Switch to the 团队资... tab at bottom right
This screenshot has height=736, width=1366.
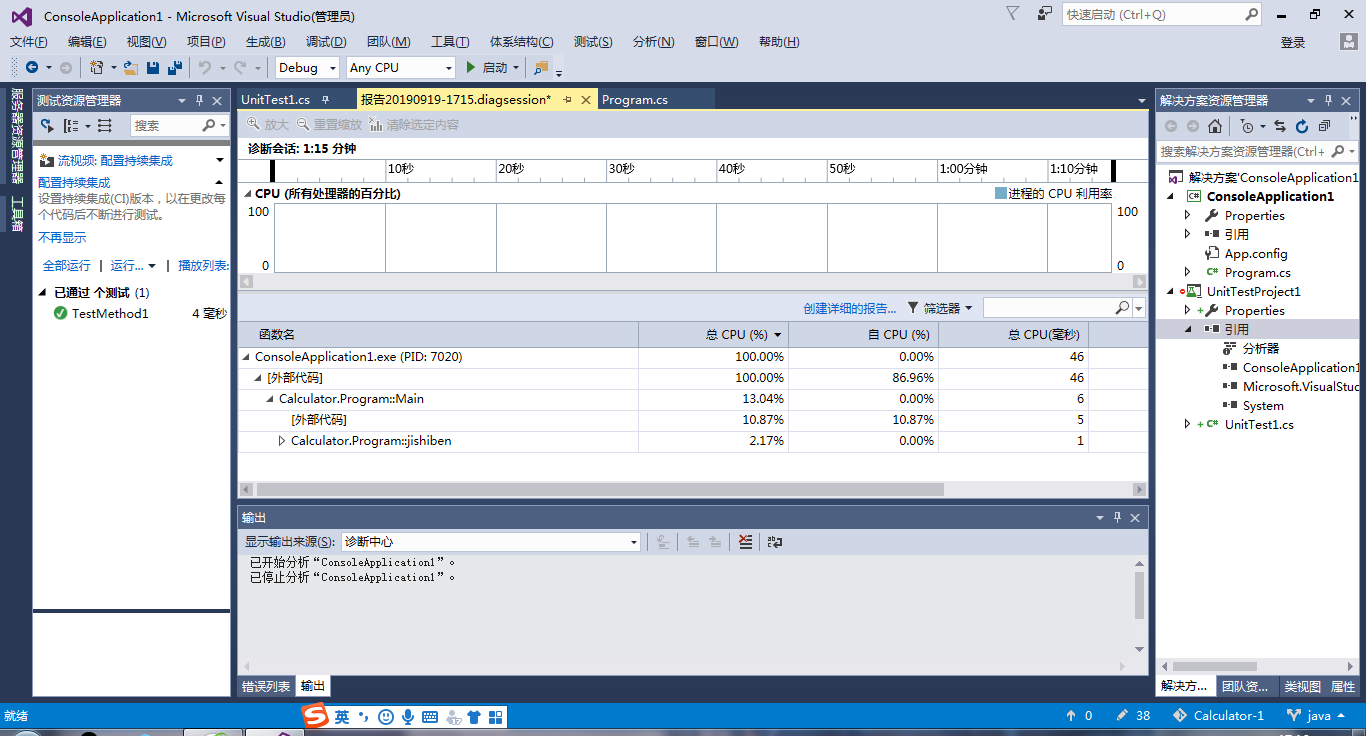(x=1245, y=686)
